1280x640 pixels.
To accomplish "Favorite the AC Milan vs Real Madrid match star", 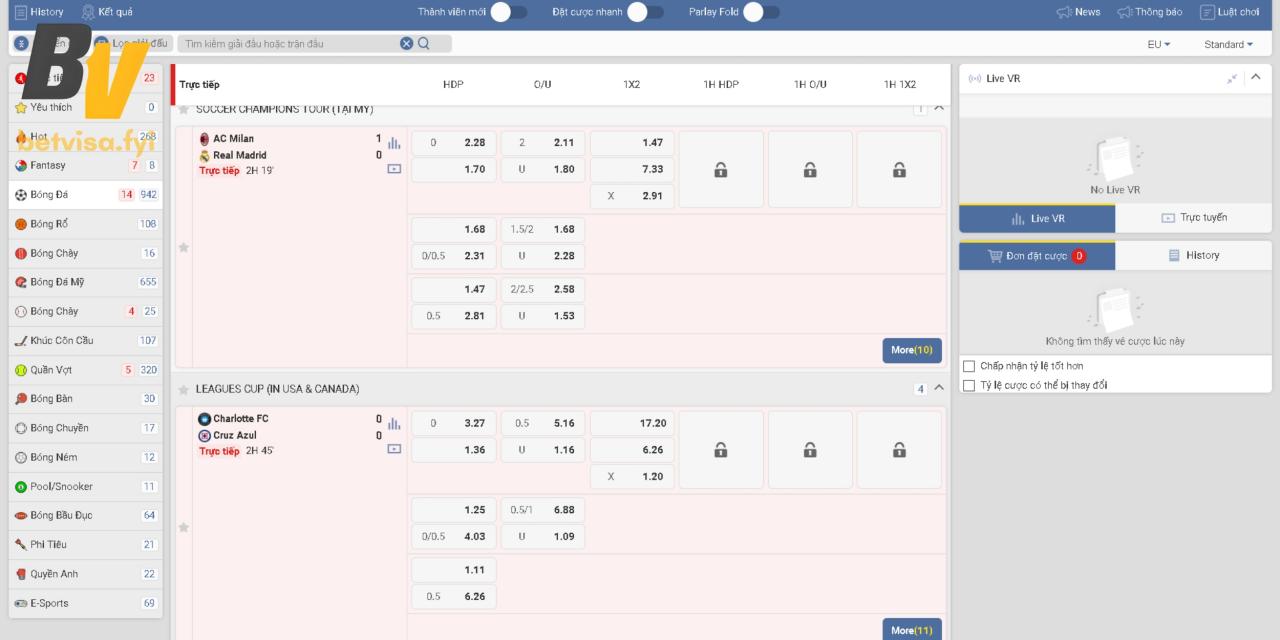I will pyautogui.click(x=183, y=247).
